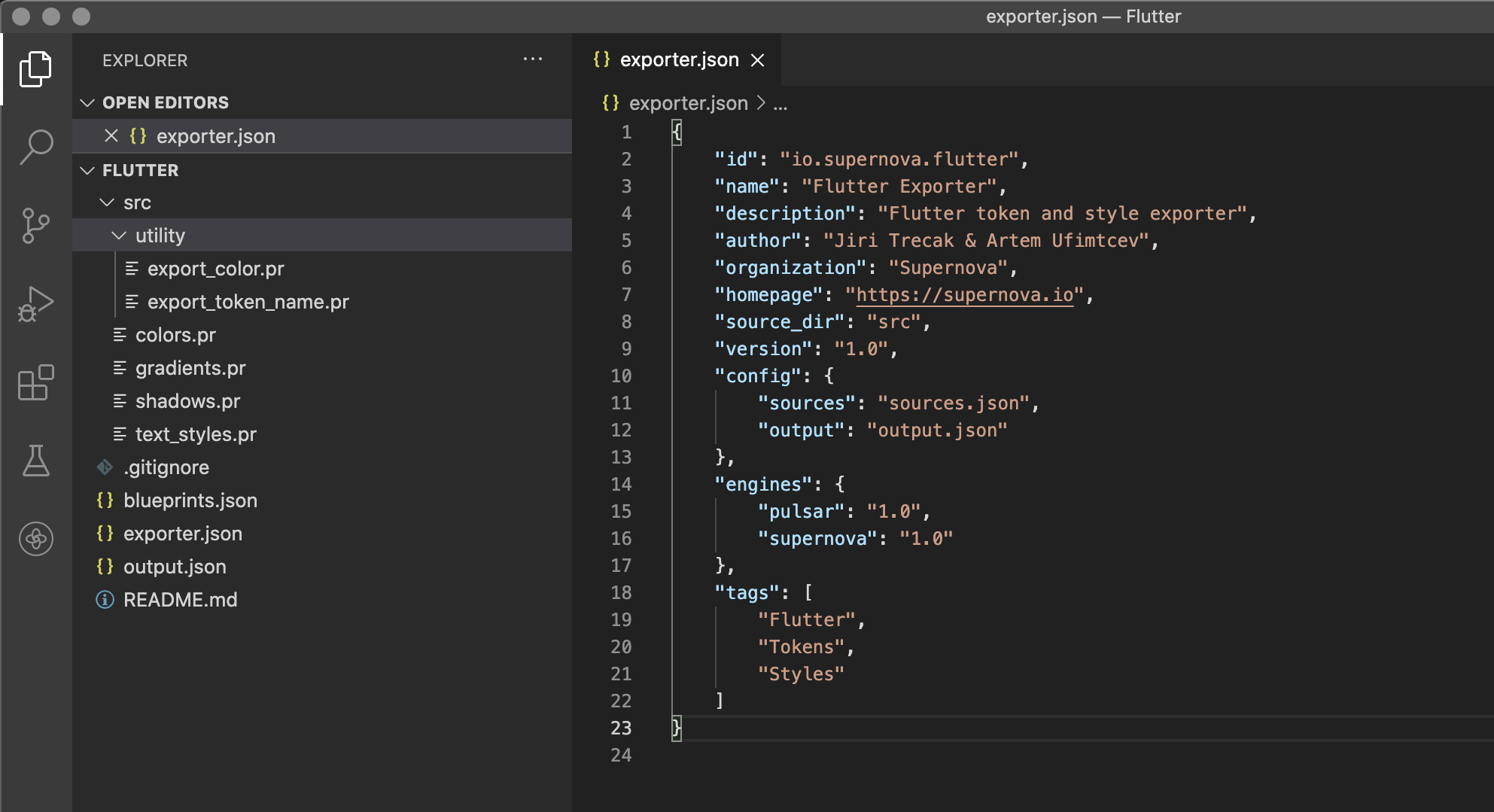Click the "Tokens" tag string

pos(802,646)
